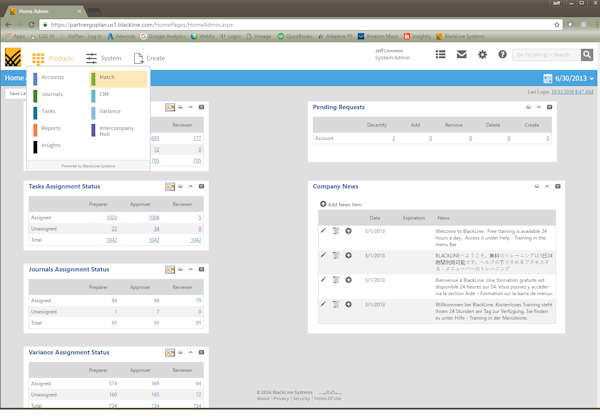Image resolution: width=600 pixels, height=418 pixels.
Task: Toggle chart view in Journals Assignment Status
Action: (170, 270)
